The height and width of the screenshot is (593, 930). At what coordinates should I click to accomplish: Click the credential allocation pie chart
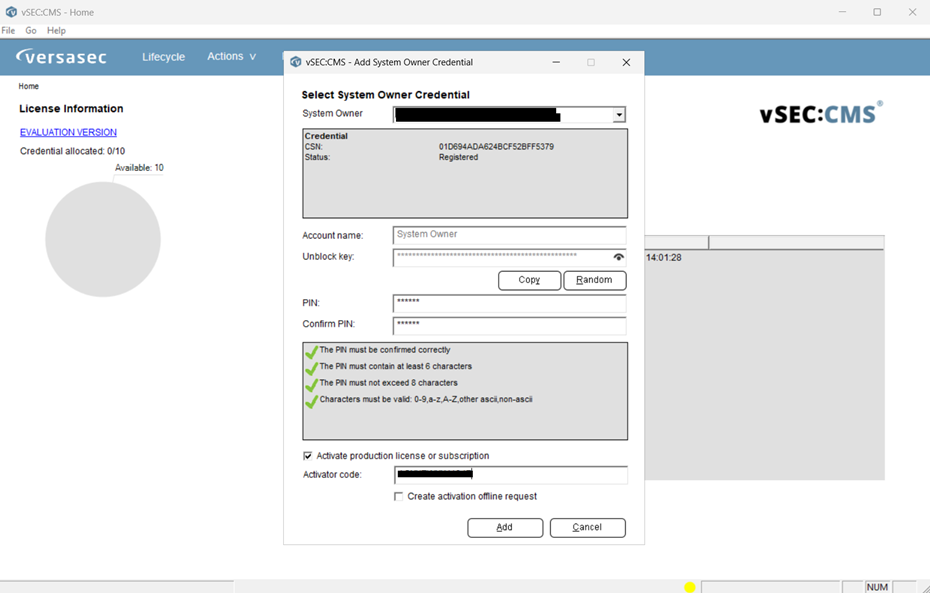tap(103, 239)
